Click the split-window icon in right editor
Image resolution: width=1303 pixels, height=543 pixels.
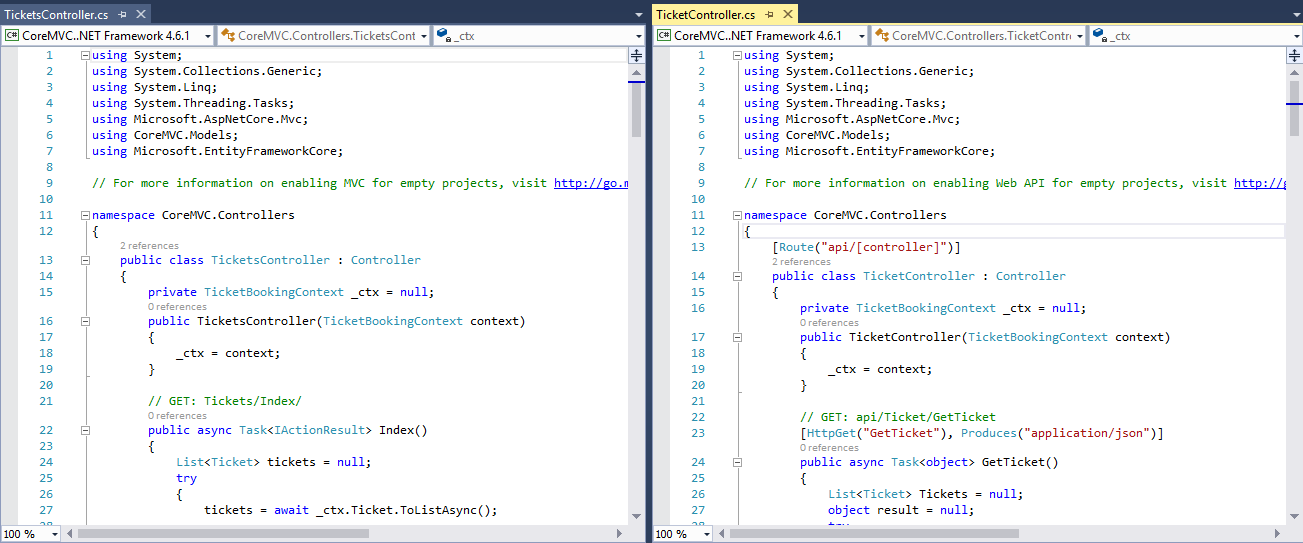[x=1293, y=55]
